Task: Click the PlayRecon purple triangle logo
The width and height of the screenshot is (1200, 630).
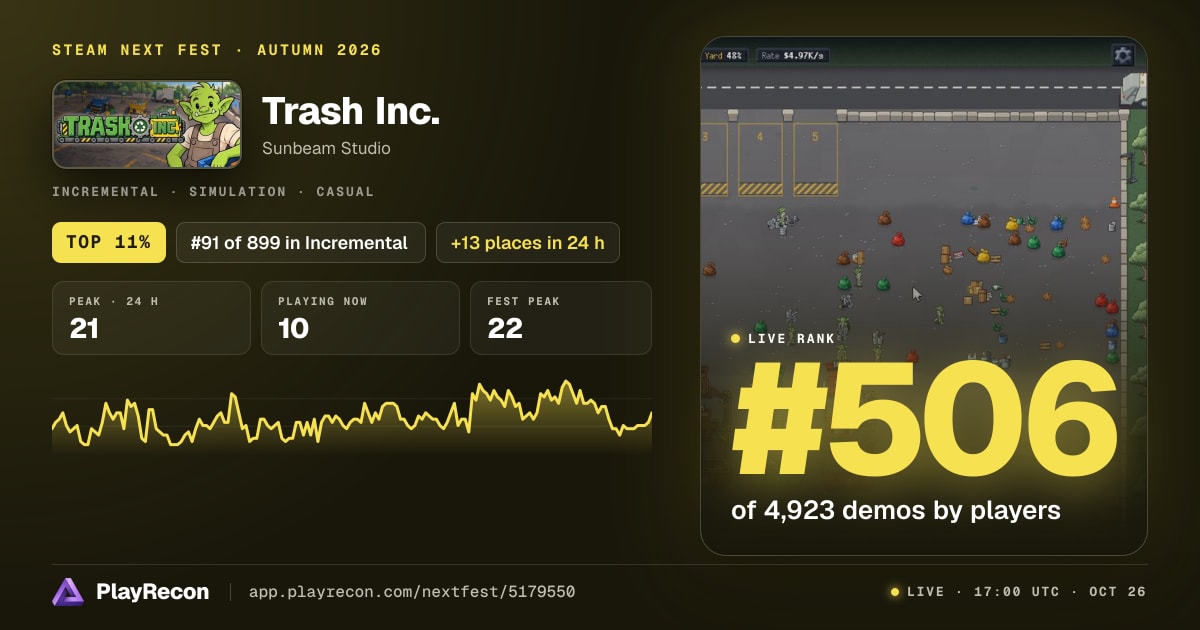Action: pyautogui.click(x=68, y=592)
